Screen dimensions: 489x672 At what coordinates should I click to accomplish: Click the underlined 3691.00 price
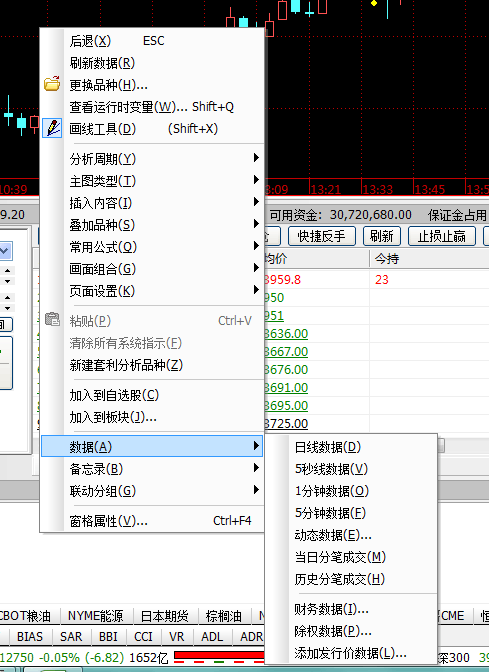[x=286, y=387]
